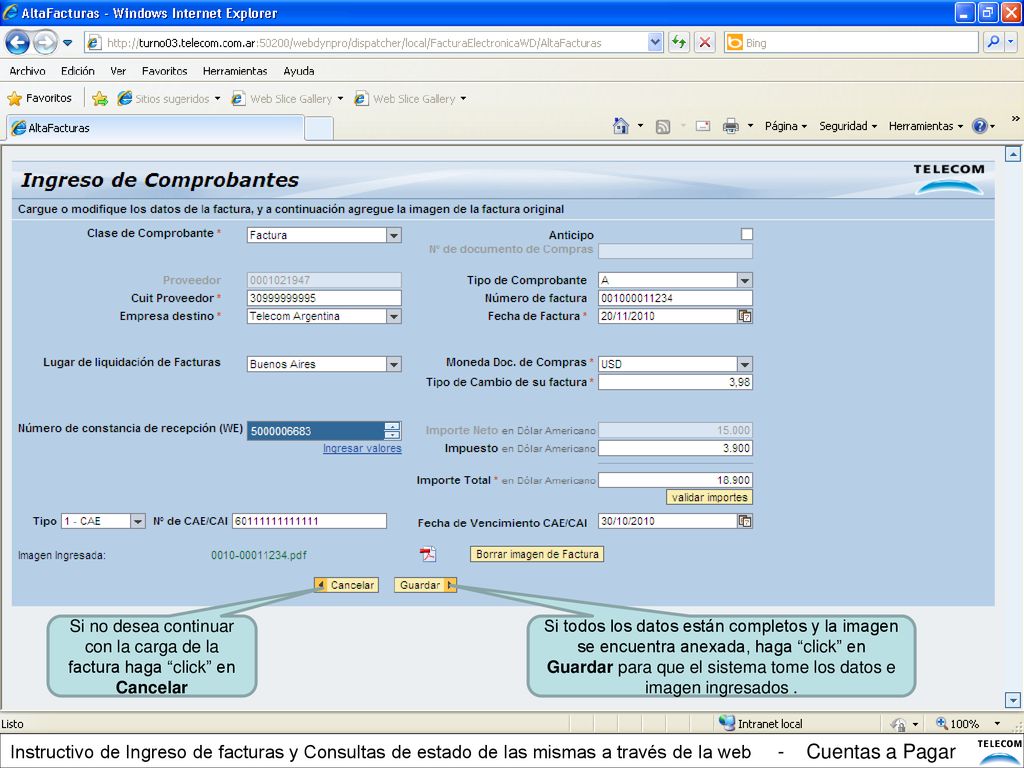Click the Cuit Proveedor input field

pos(324,298)
